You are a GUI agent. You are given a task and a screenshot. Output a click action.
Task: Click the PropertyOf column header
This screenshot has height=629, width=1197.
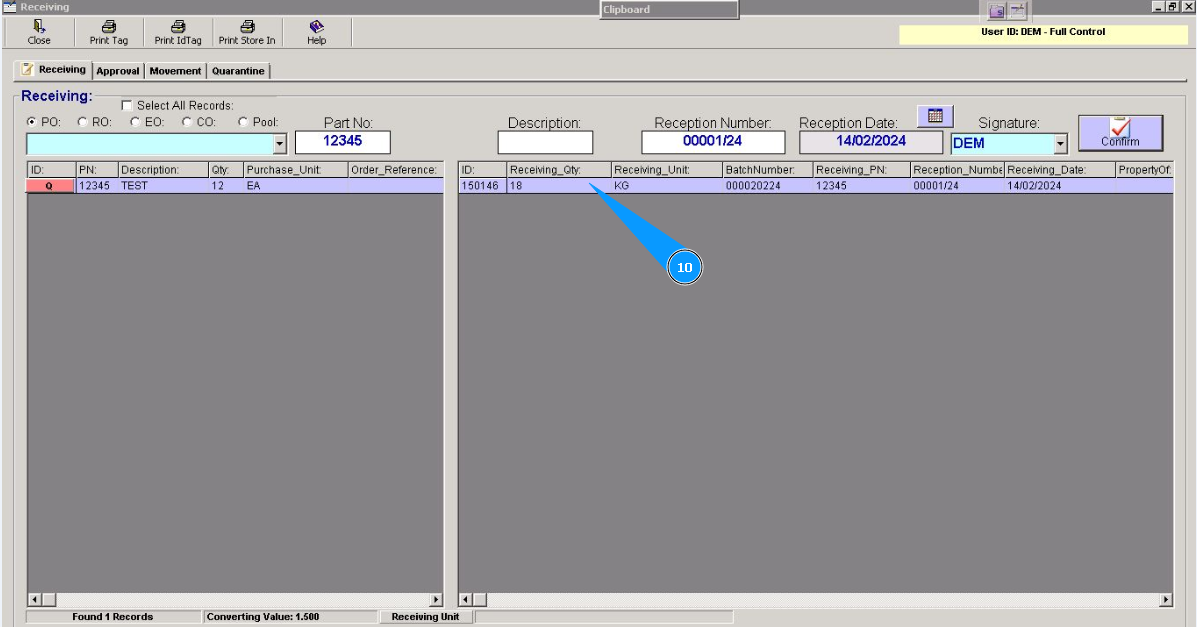point(1144,169)
